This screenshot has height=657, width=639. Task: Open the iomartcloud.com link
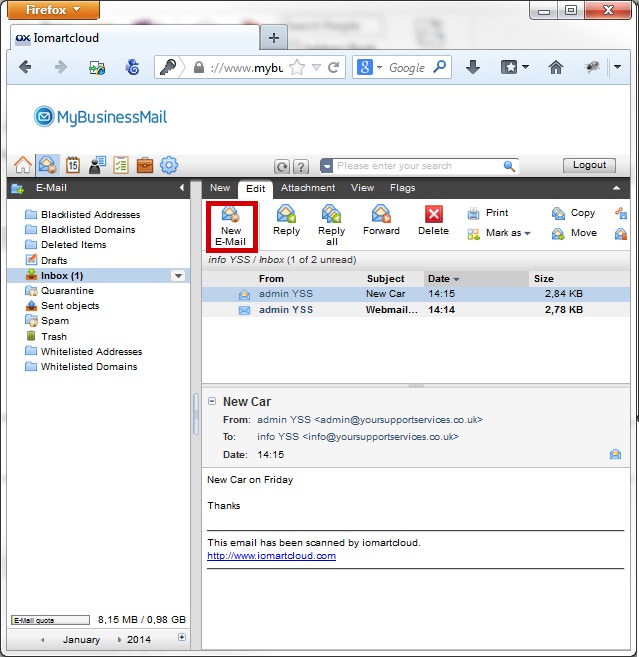pyautogui.click(x=271, y=556)
